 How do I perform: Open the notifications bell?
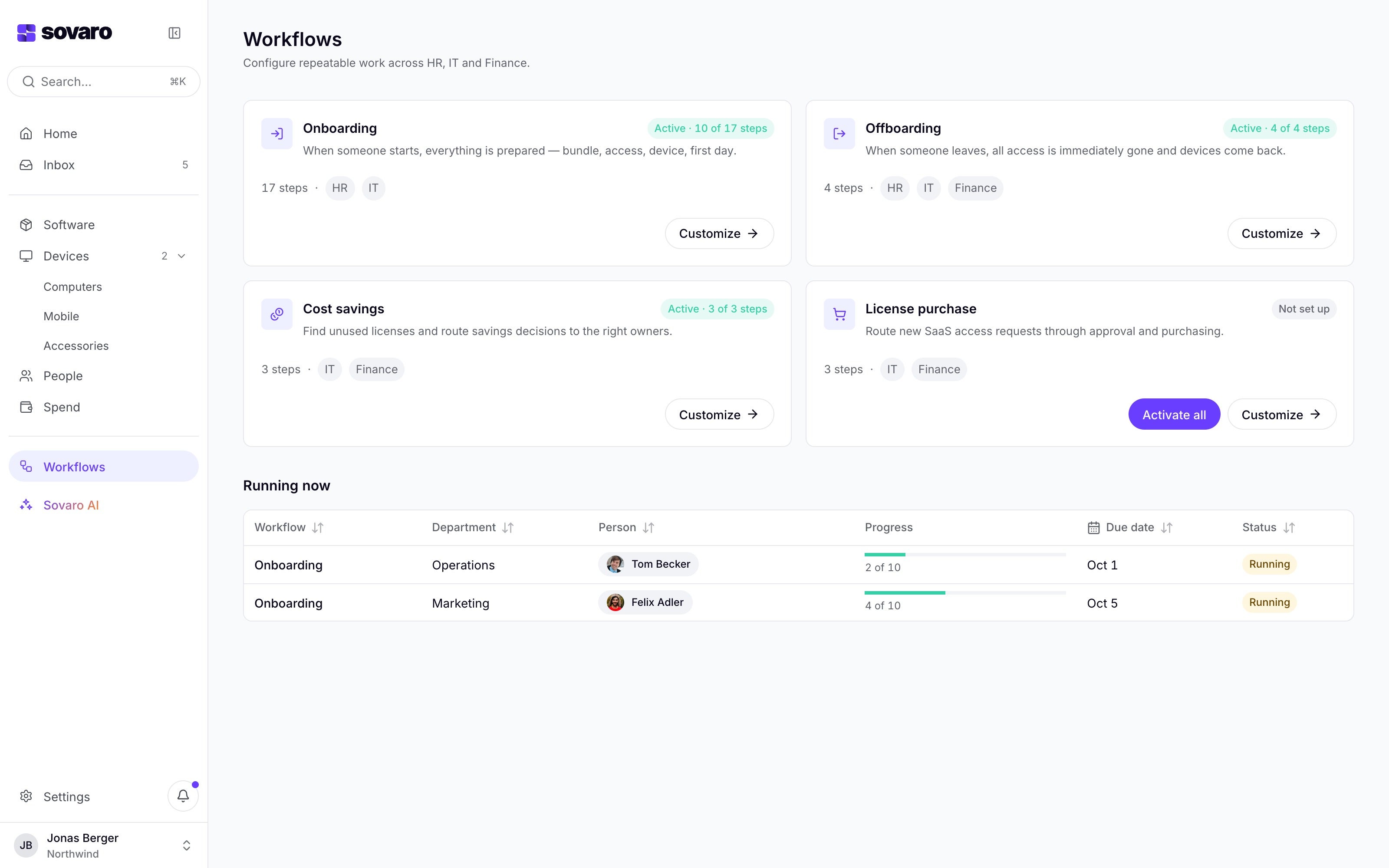point(183,796)
